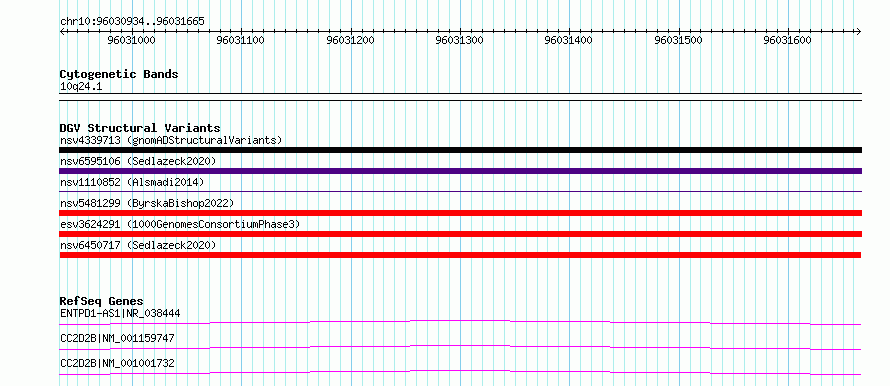The width and height of the screenshot is (890, 386).
Task: Click ruler position 96031500
Action: (679, 40)
